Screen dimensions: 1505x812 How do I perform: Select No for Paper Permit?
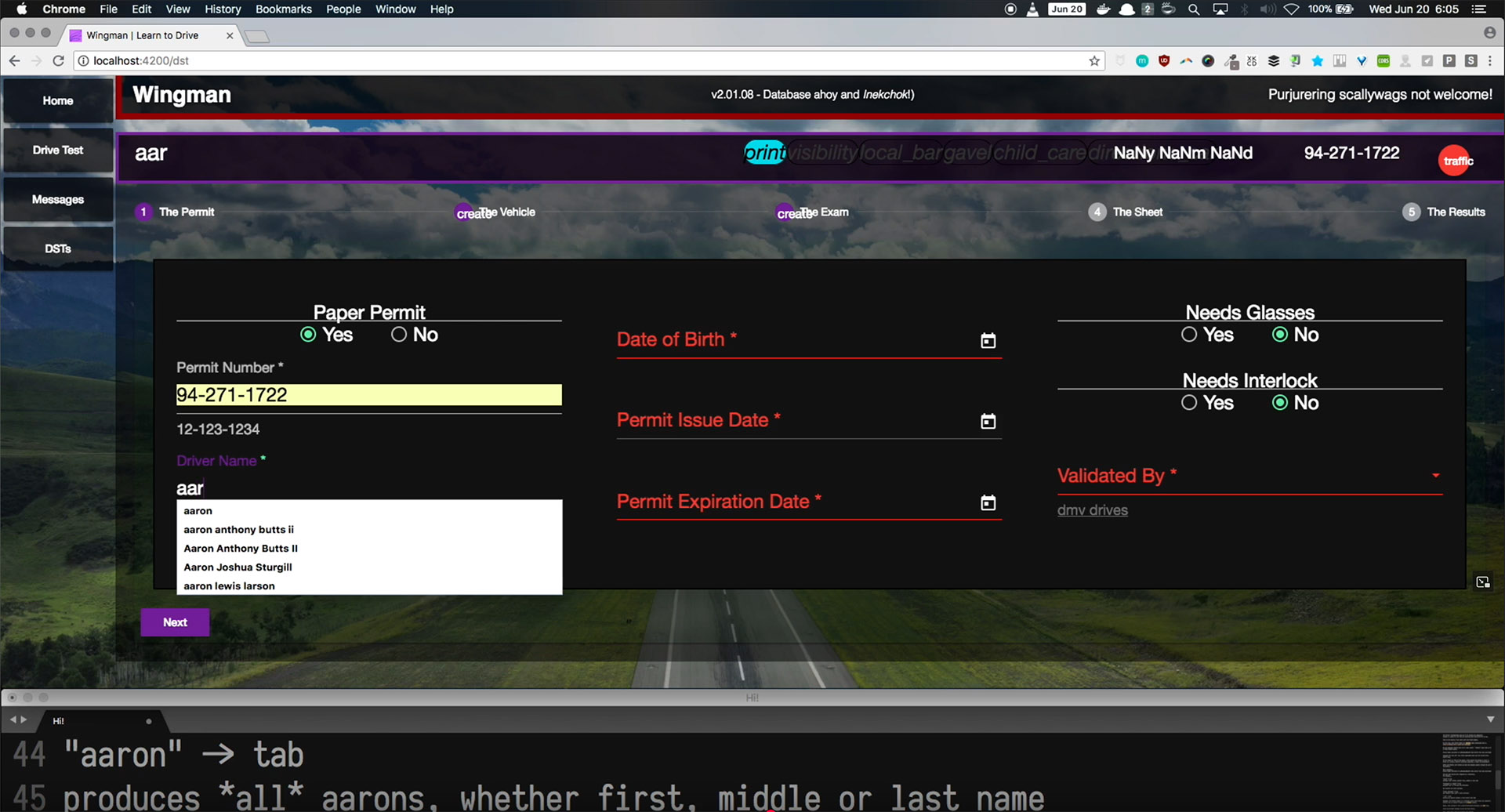tap(399, 335)
